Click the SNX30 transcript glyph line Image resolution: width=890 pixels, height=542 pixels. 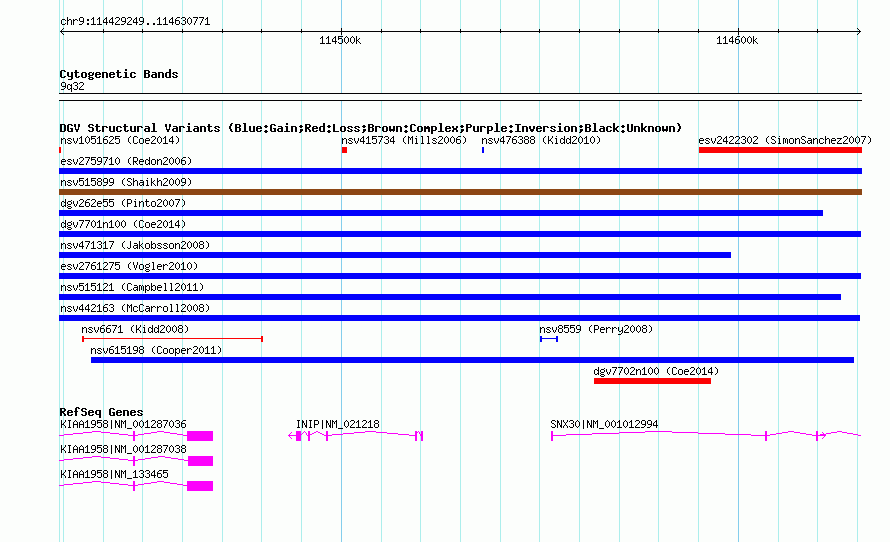pos(706,435)
